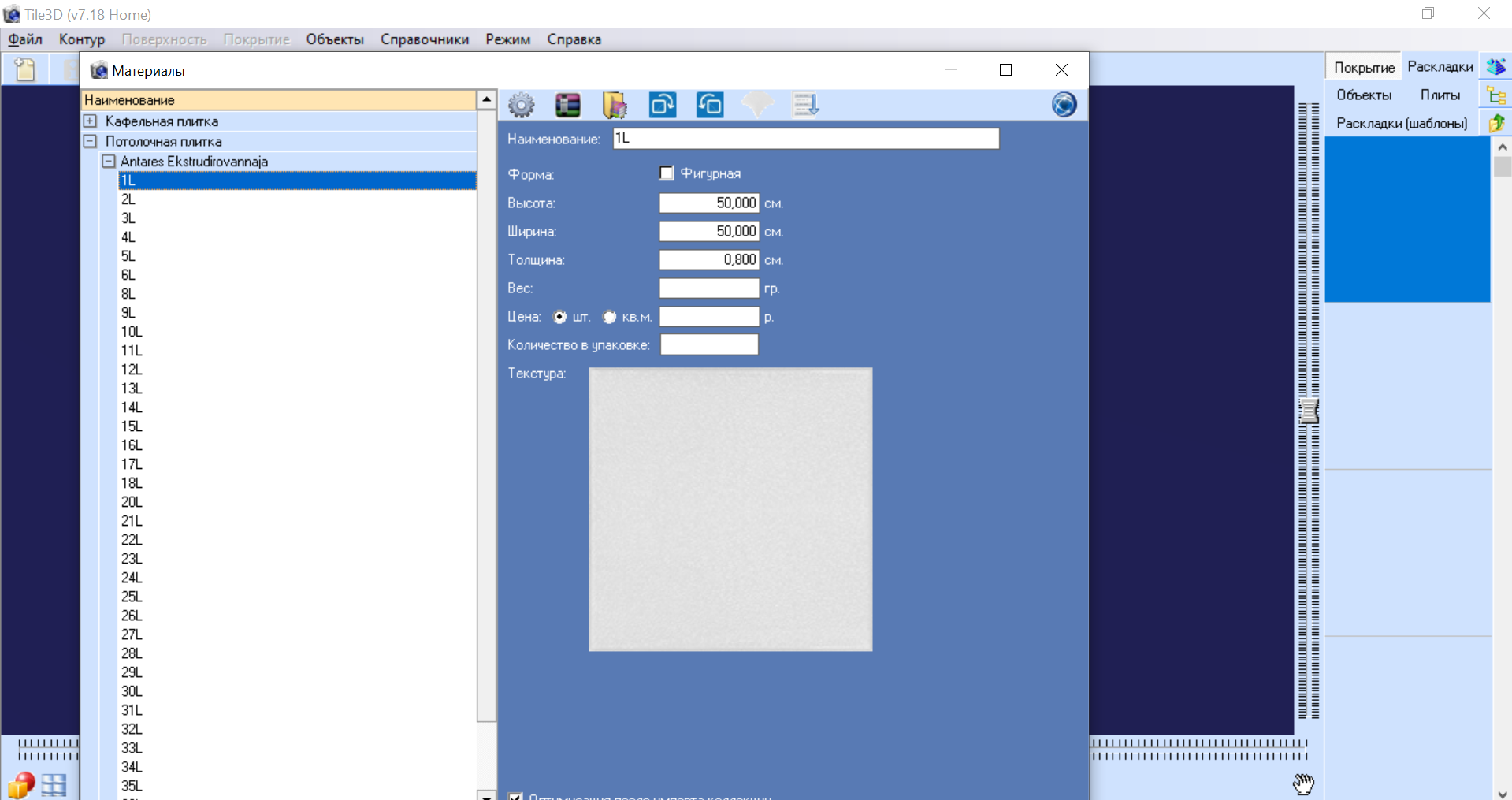Select the шт. price radio button

point(559,317)
